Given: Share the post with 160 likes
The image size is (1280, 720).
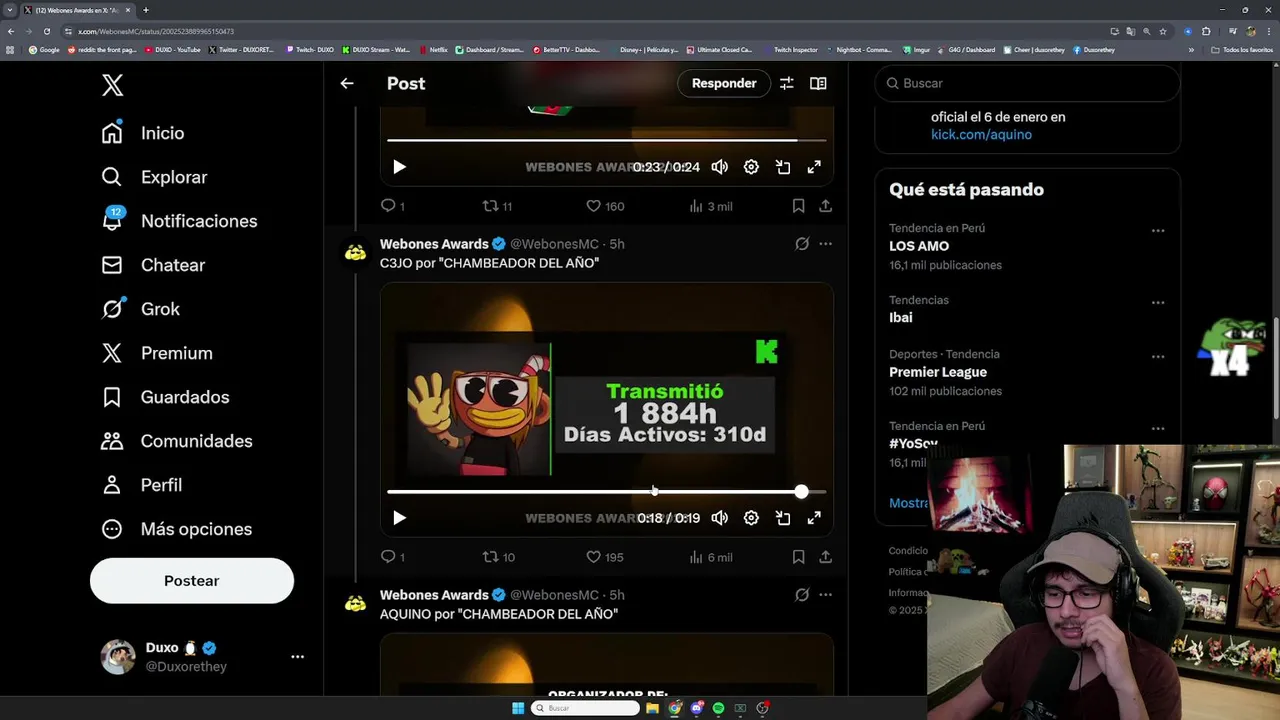Looking at the screenshot, I should (x=825, y=206).
